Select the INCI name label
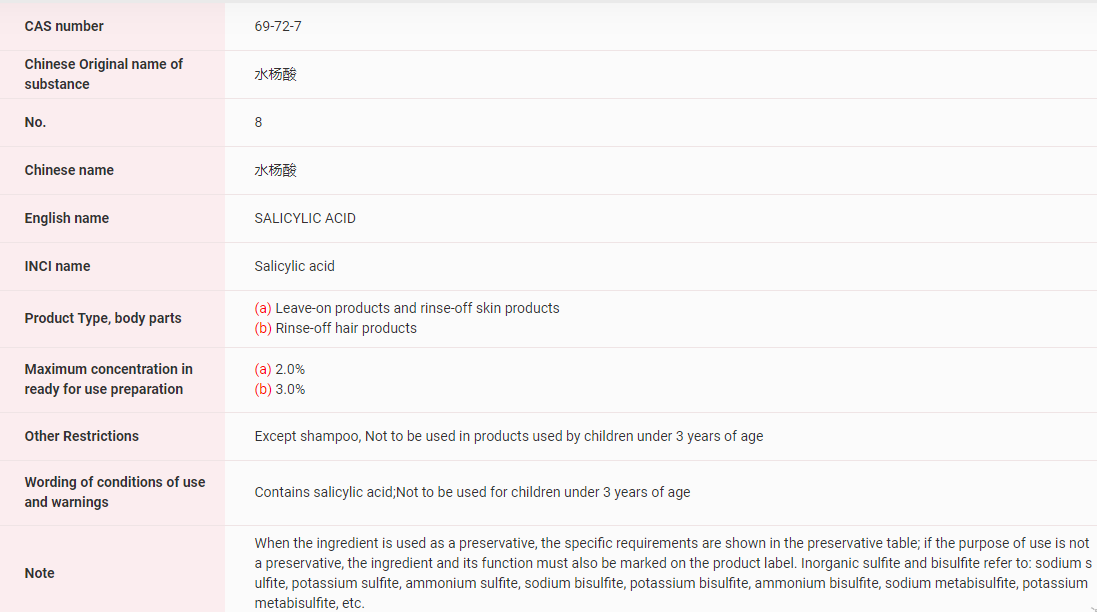Image resolution: width=1097 pixels, height=612 pixels. [x=57, y=266]
